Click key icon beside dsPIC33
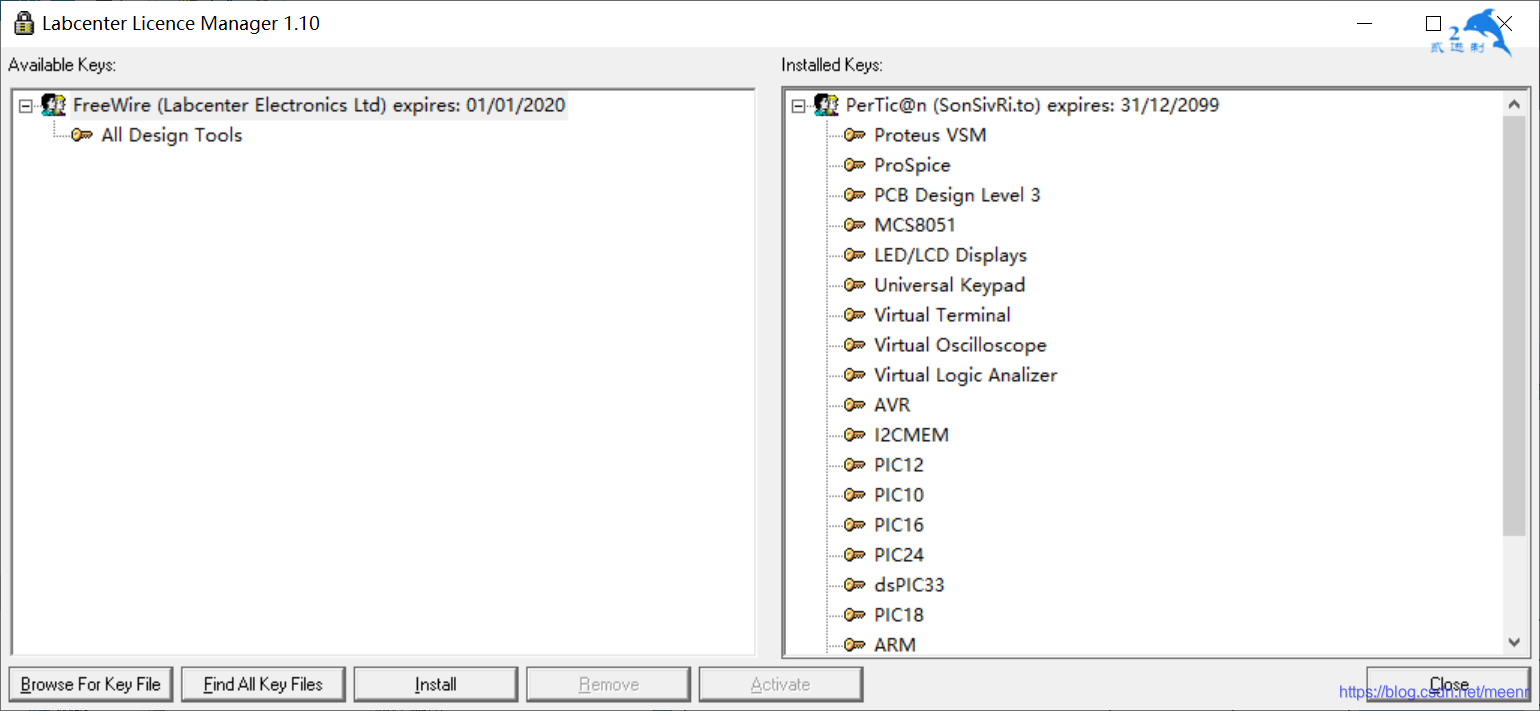Image resolution: width=1540 pixels, height=711 pixels. click(855, 585)
